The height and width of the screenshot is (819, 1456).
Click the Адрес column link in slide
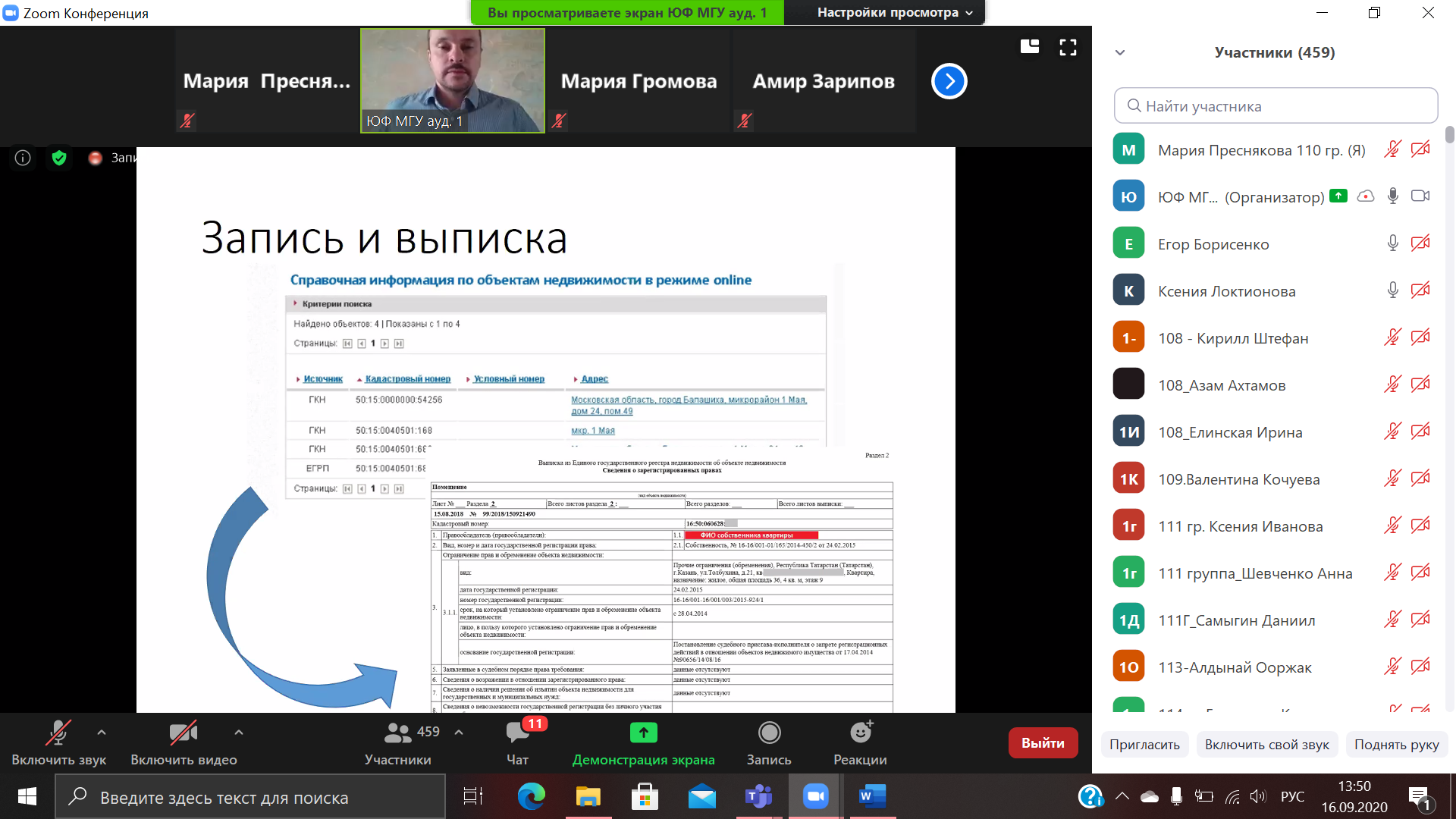click(595, 378)
